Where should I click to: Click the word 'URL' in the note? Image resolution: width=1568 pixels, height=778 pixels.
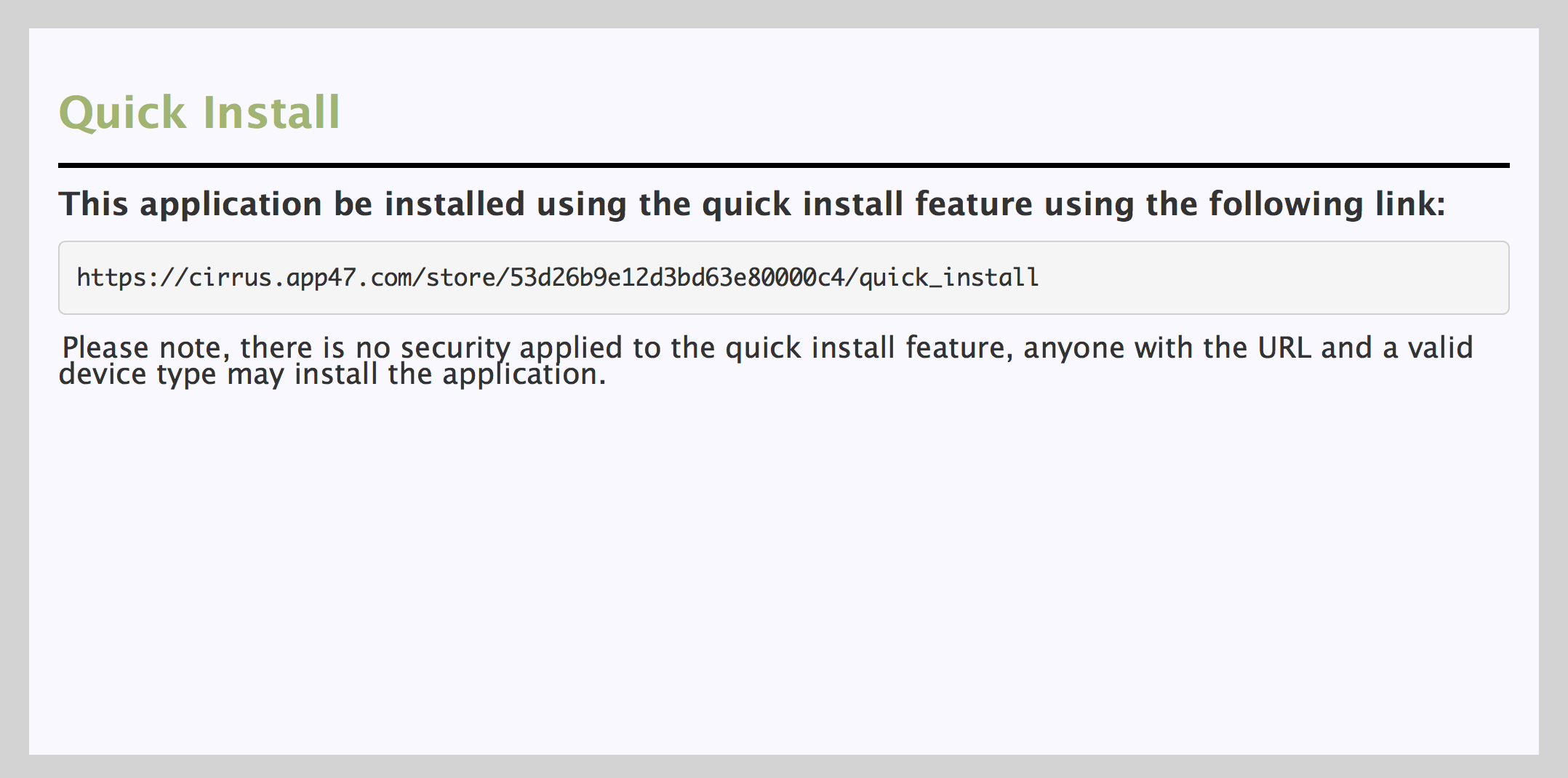click(x=1284, y=348)
